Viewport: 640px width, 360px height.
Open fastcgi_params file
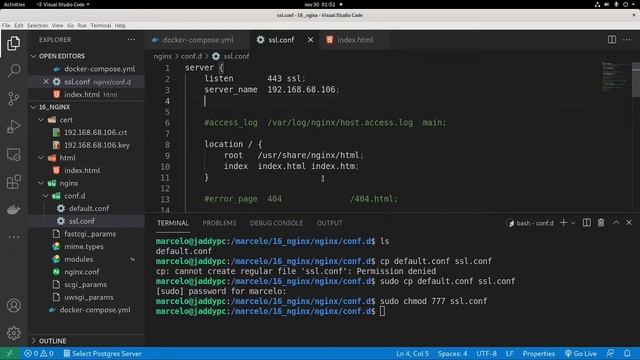[87, 234]
